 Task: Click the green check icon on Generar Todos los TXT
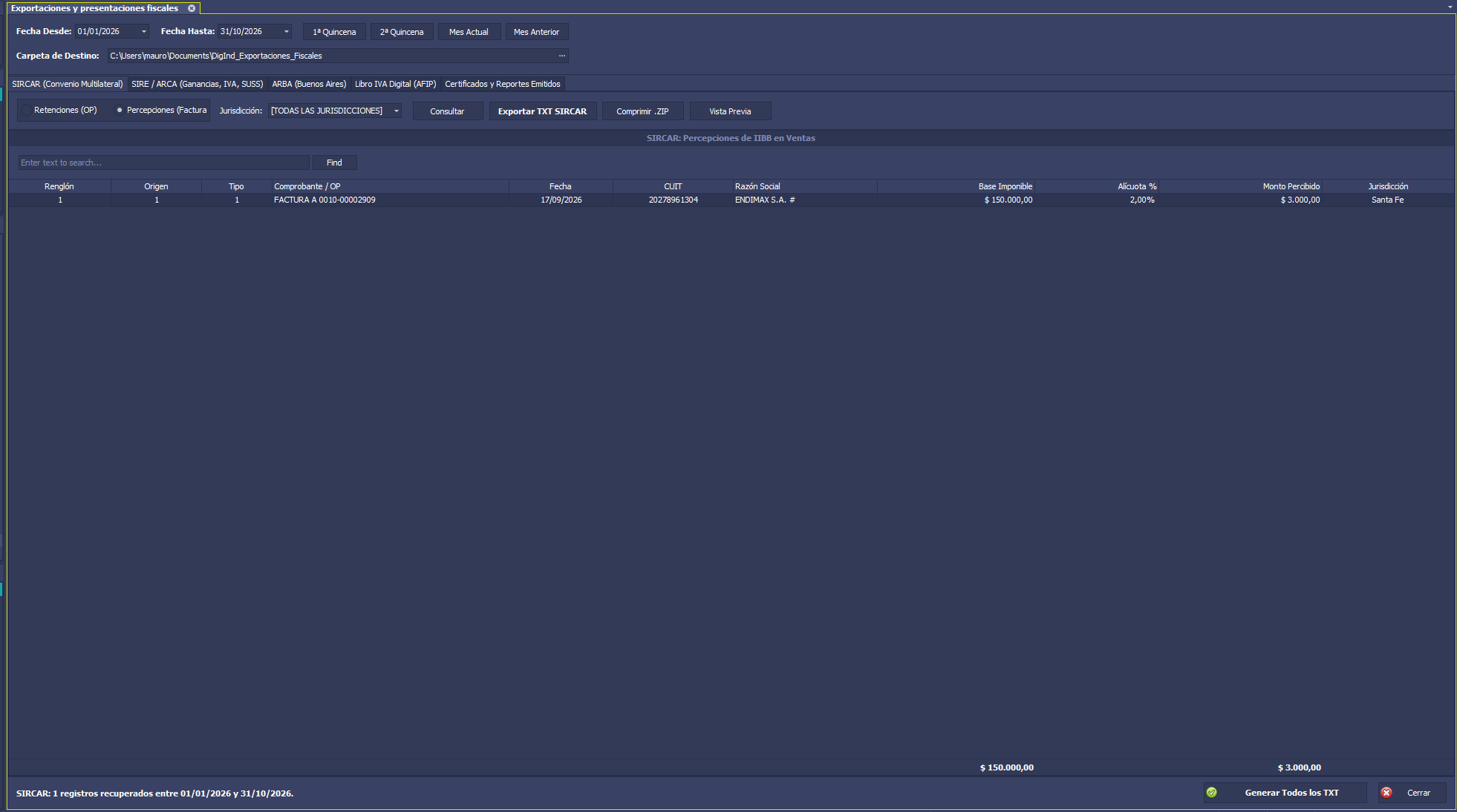(x=1212, y=793)
